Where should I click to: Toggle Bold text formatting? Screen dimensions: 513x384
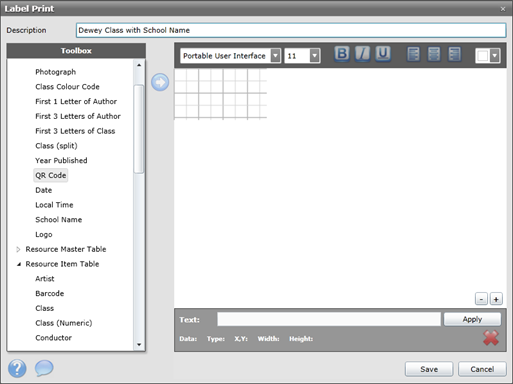click(x=342, y=54)
